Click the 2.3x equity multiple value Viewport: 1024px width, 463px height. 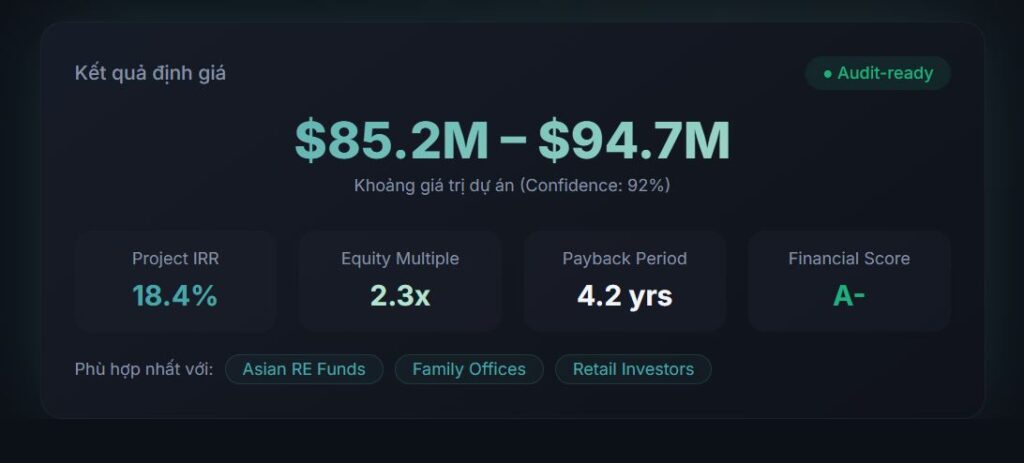click(x=400, y=295)
